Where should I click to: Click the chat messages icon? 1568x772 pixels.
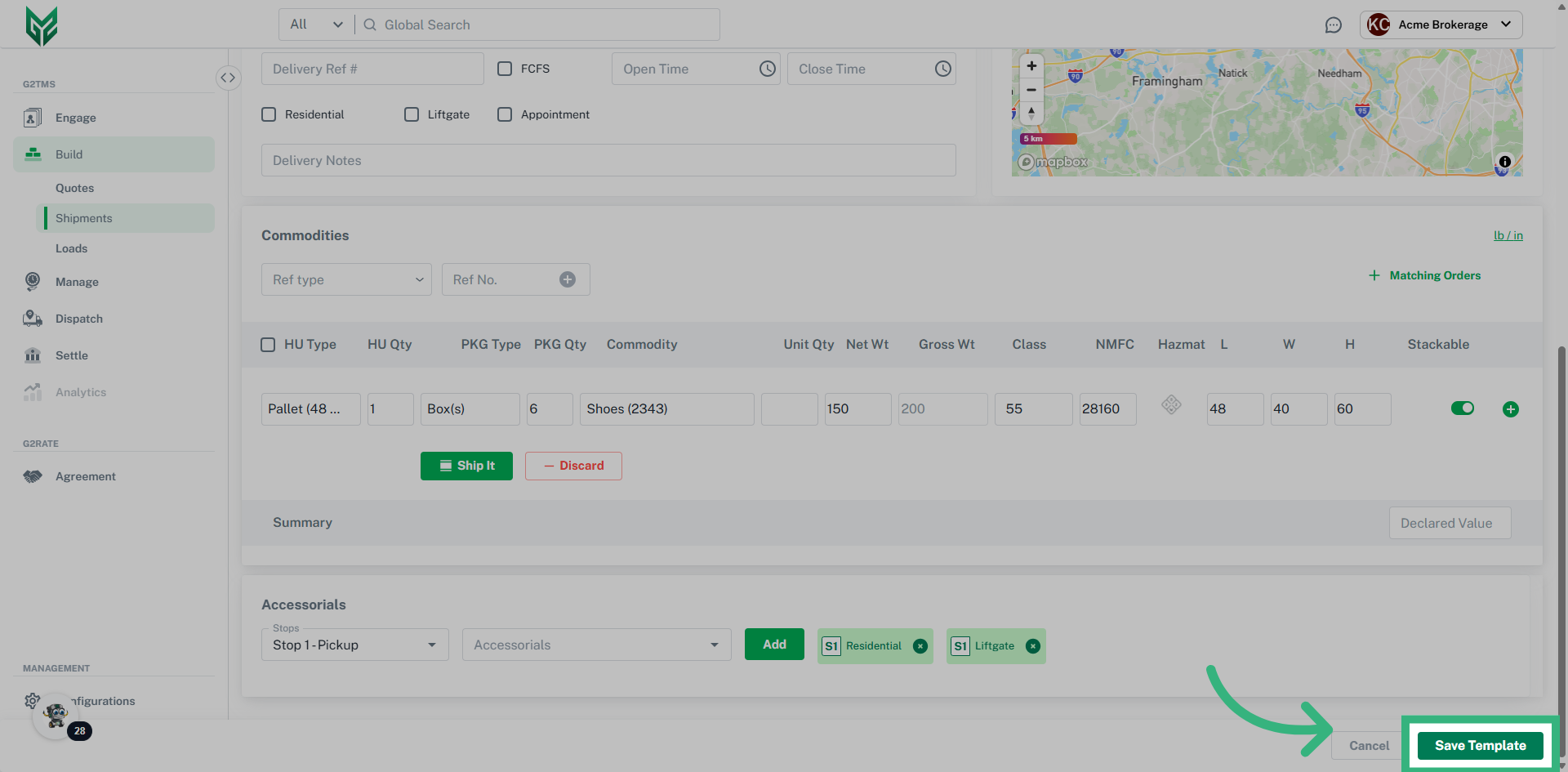(1333, 25)
